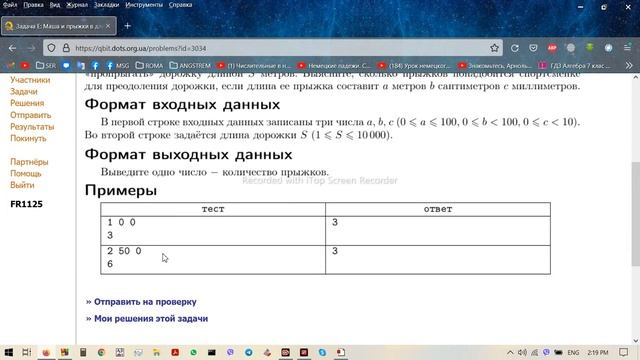Screen dimensions: 640x360
Task: Open the notification center icon
Action: tap(623, 352)
